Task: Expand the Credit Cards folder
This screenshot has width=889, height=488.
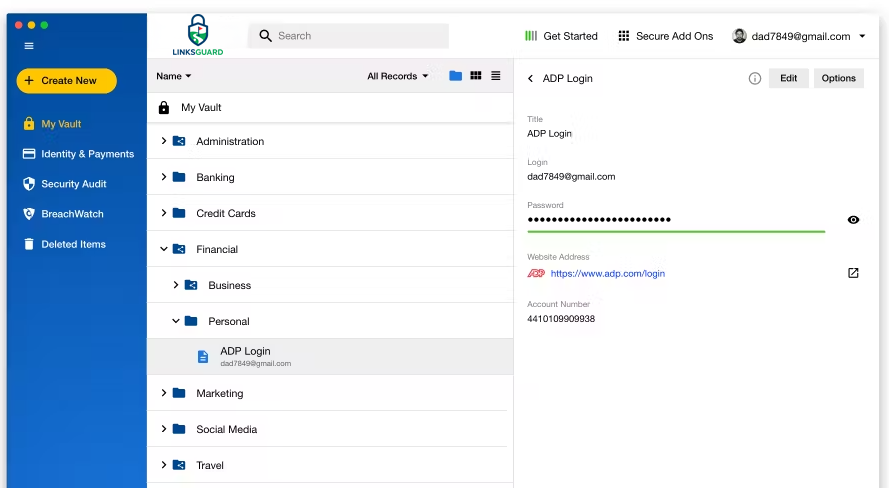Action: coord(164,213)
